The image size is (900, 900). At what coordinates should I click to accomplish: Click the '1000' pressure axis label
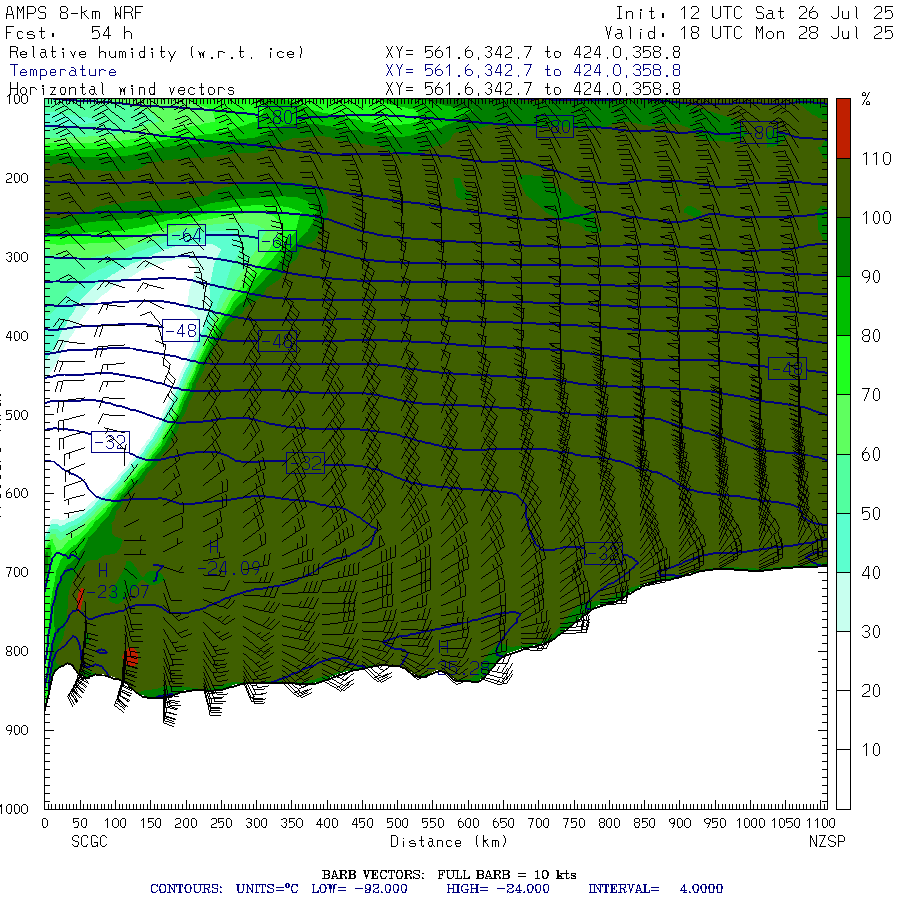pos(14,809)
